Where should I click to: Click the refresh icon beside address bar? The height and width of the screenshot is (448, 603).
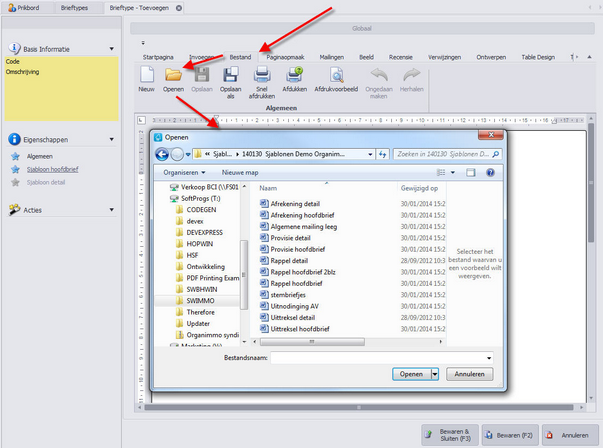tap(382, 154)
